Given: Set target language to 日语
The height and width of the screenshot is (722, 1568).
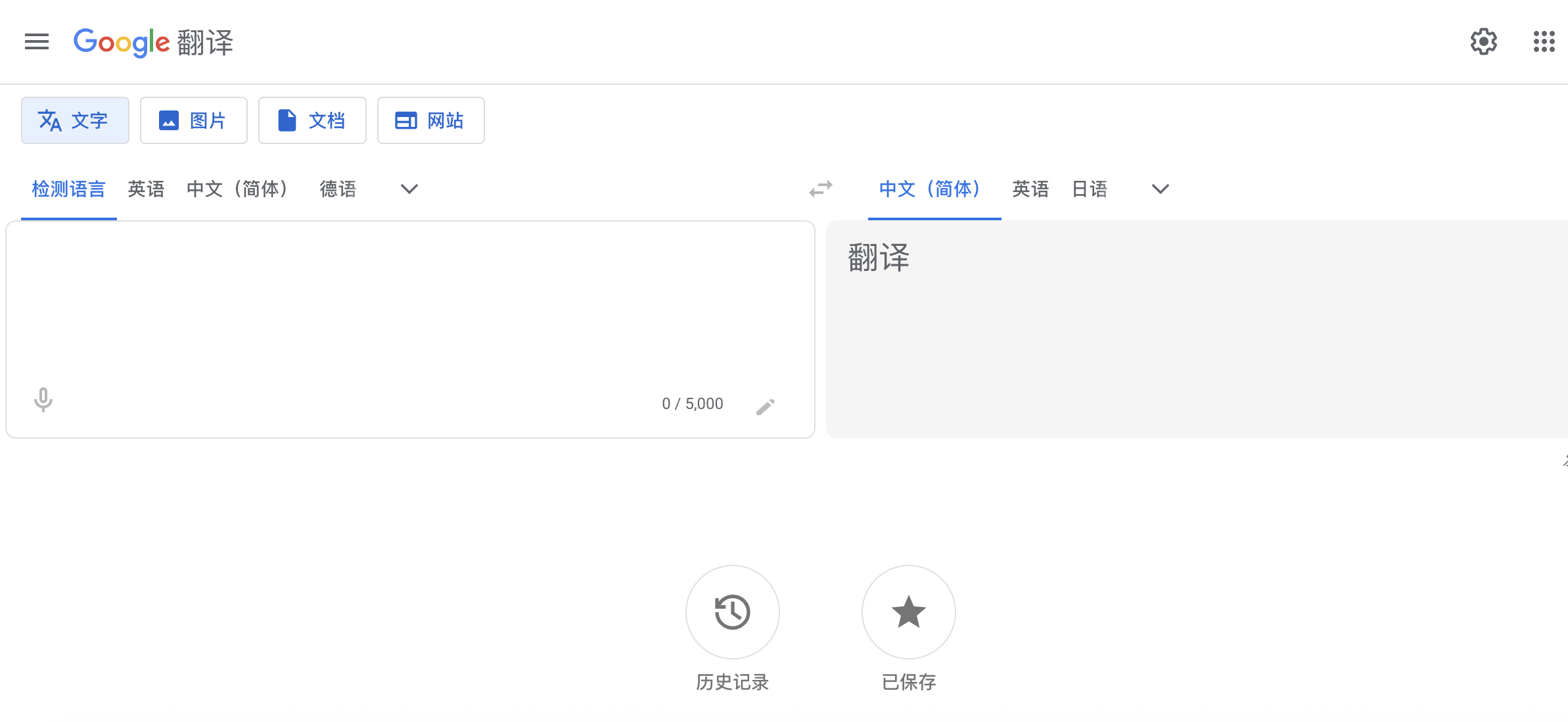Looking at the screenshot, I should tap(1090, 189).
